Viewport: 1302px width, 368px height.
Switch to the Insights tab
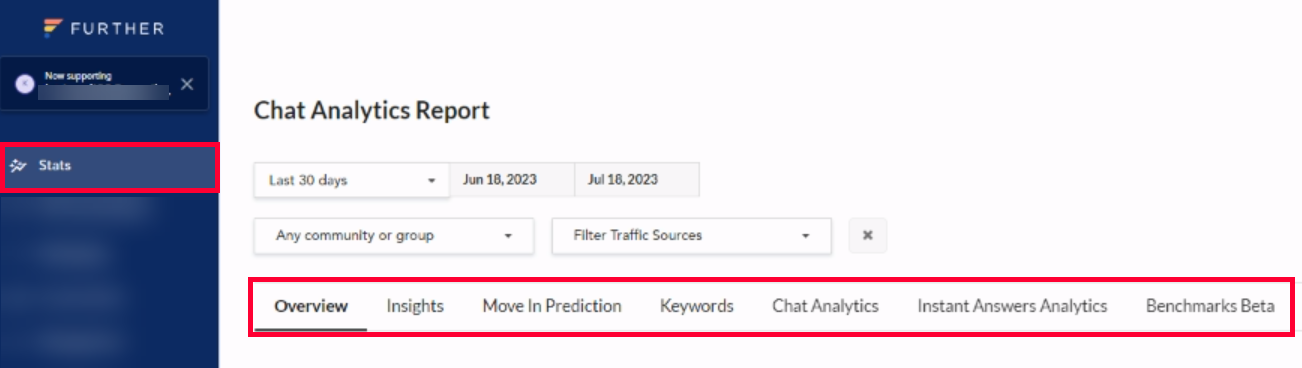point(415,306)
